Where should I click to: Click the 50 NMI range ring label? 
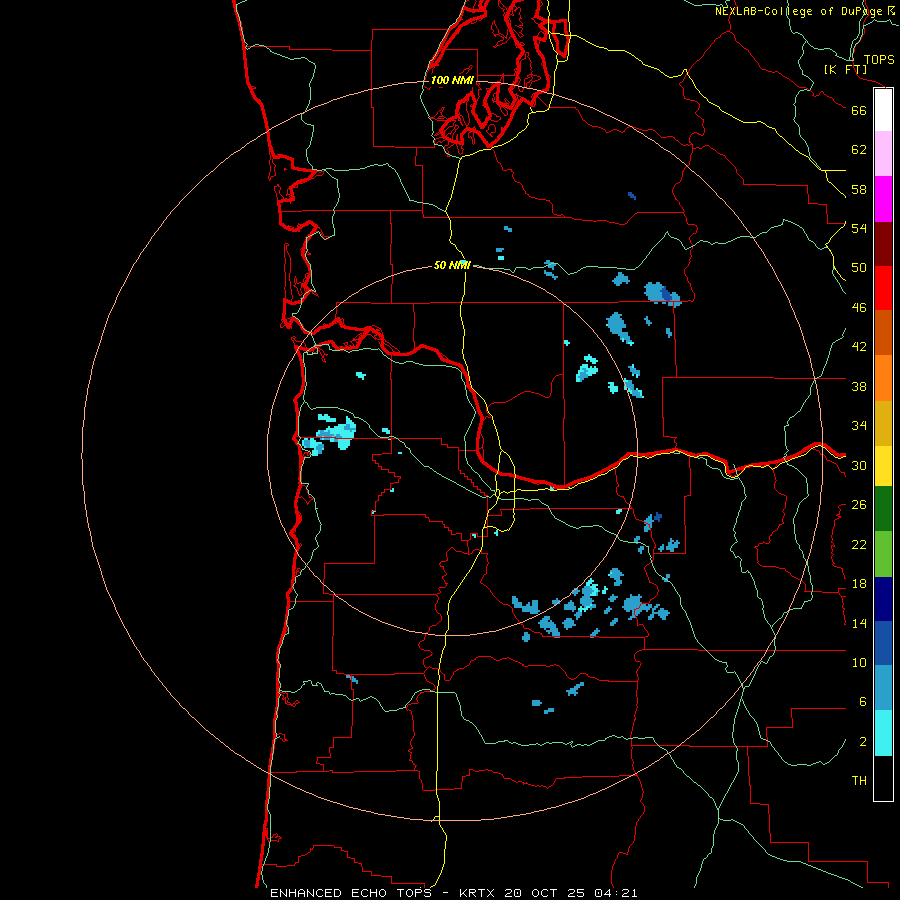(452, 265)
